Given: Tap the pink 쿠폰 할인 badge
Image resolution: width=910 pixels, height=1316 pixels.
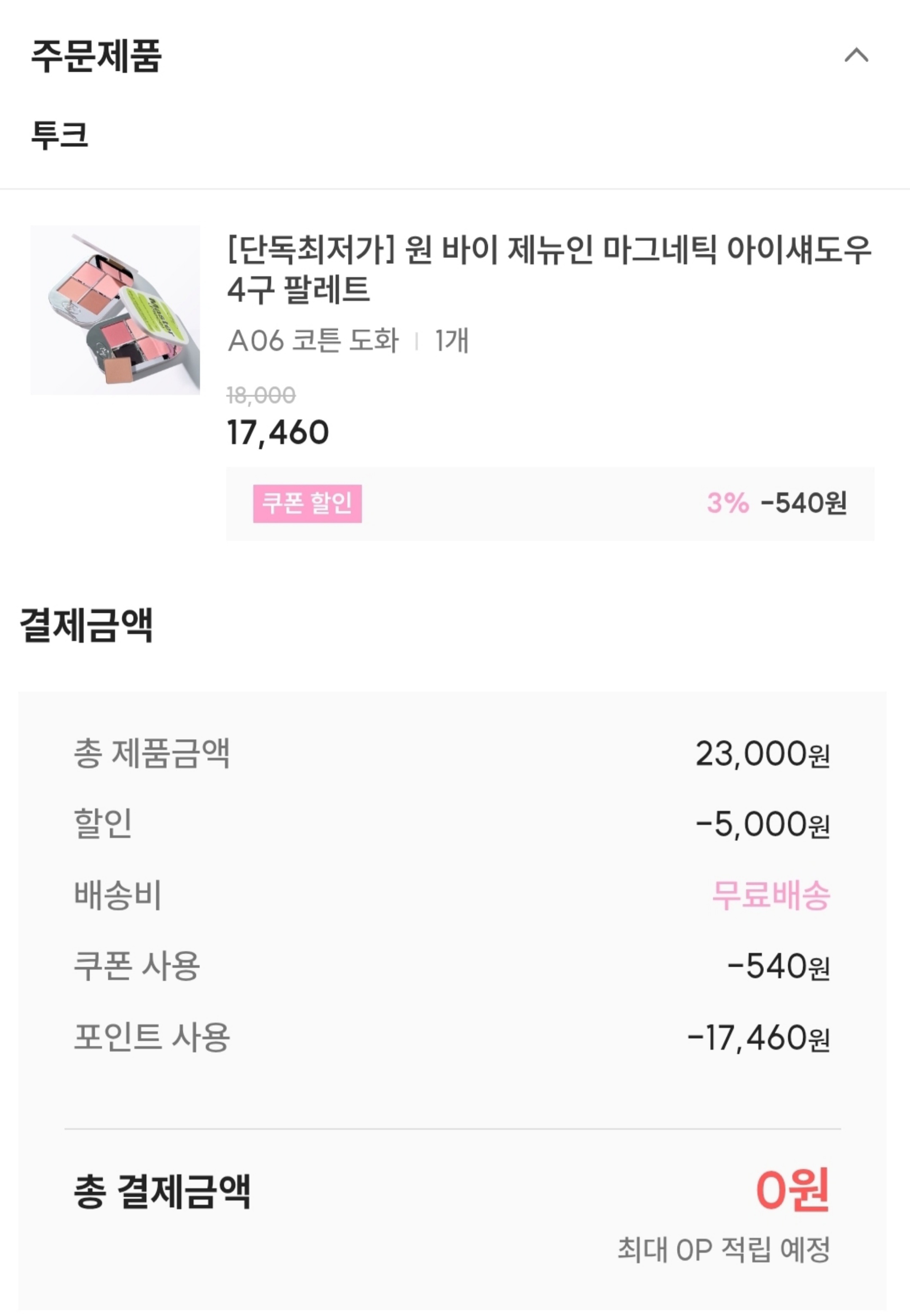Looking at the screenshot, I should 307,503.
